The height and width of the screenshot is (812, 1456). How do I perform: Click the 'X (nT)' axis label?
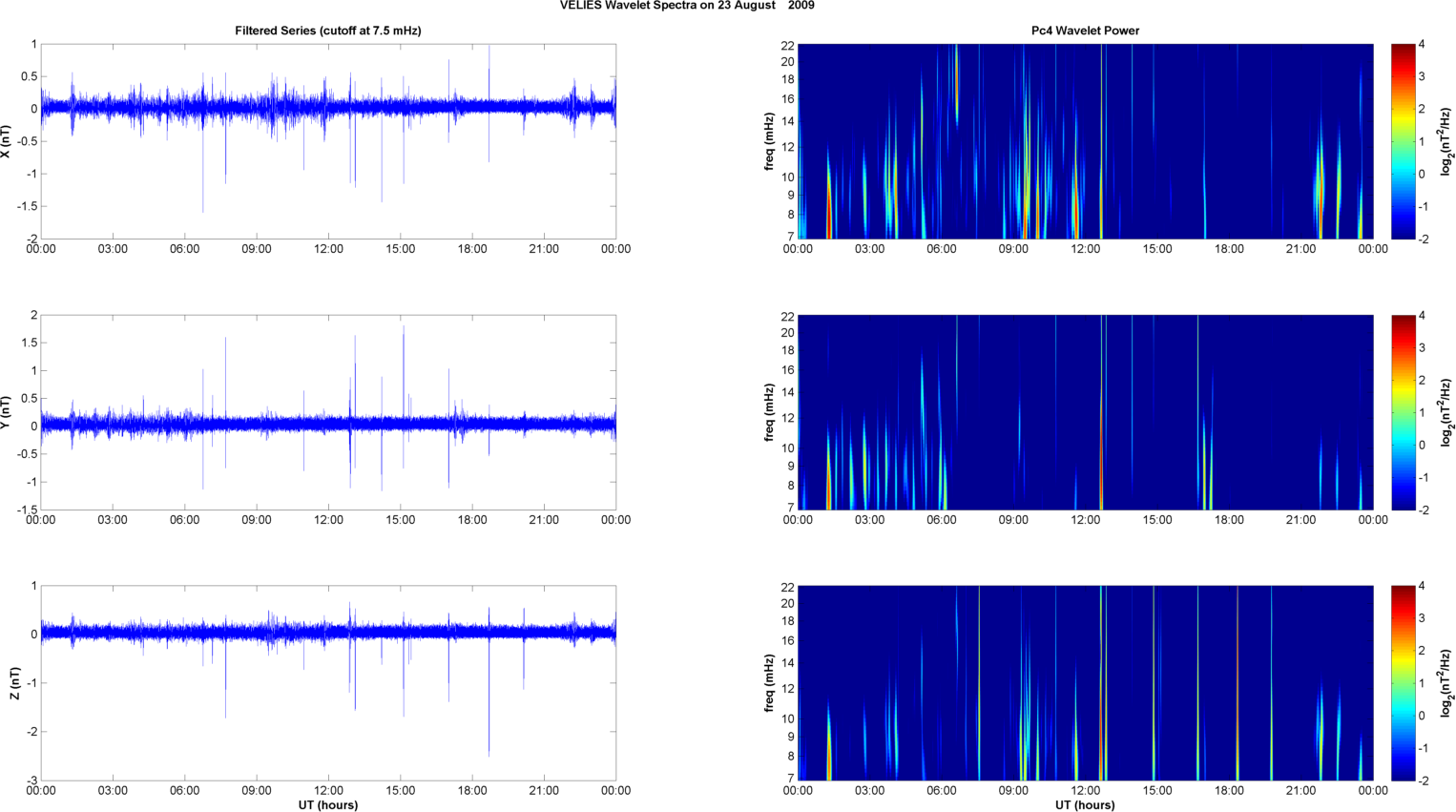tap(7, 141)
